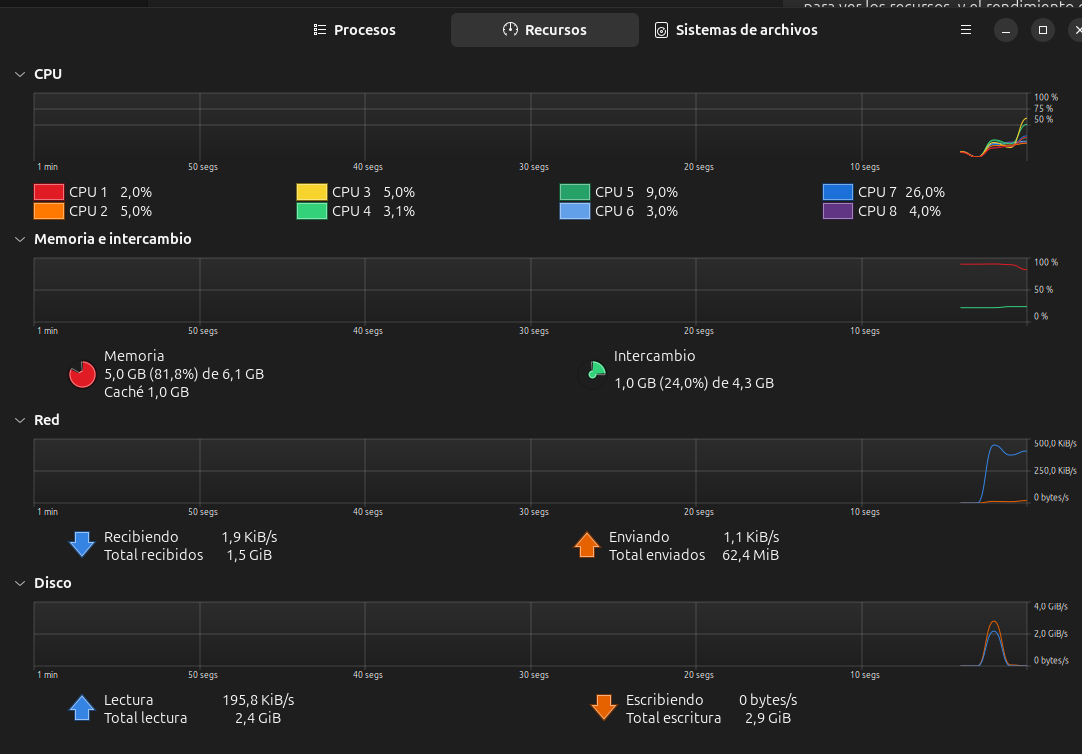Click the blue Lectura up arrow icon
1082x754 pixels.
click(81, 708)
